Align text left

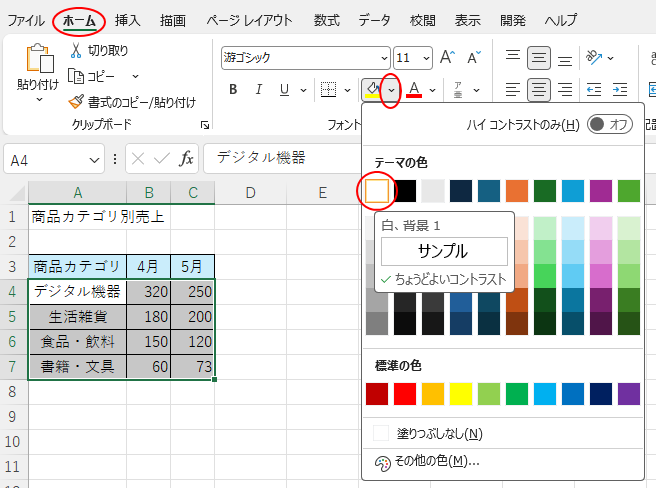[x=513, y=90]
